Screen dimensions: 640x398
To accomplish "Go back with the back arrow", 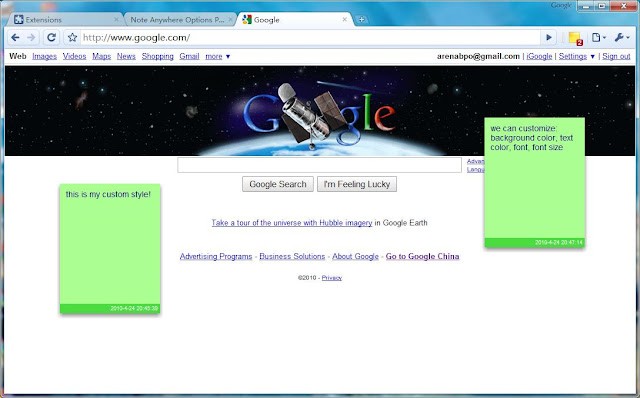I will 15,38.
